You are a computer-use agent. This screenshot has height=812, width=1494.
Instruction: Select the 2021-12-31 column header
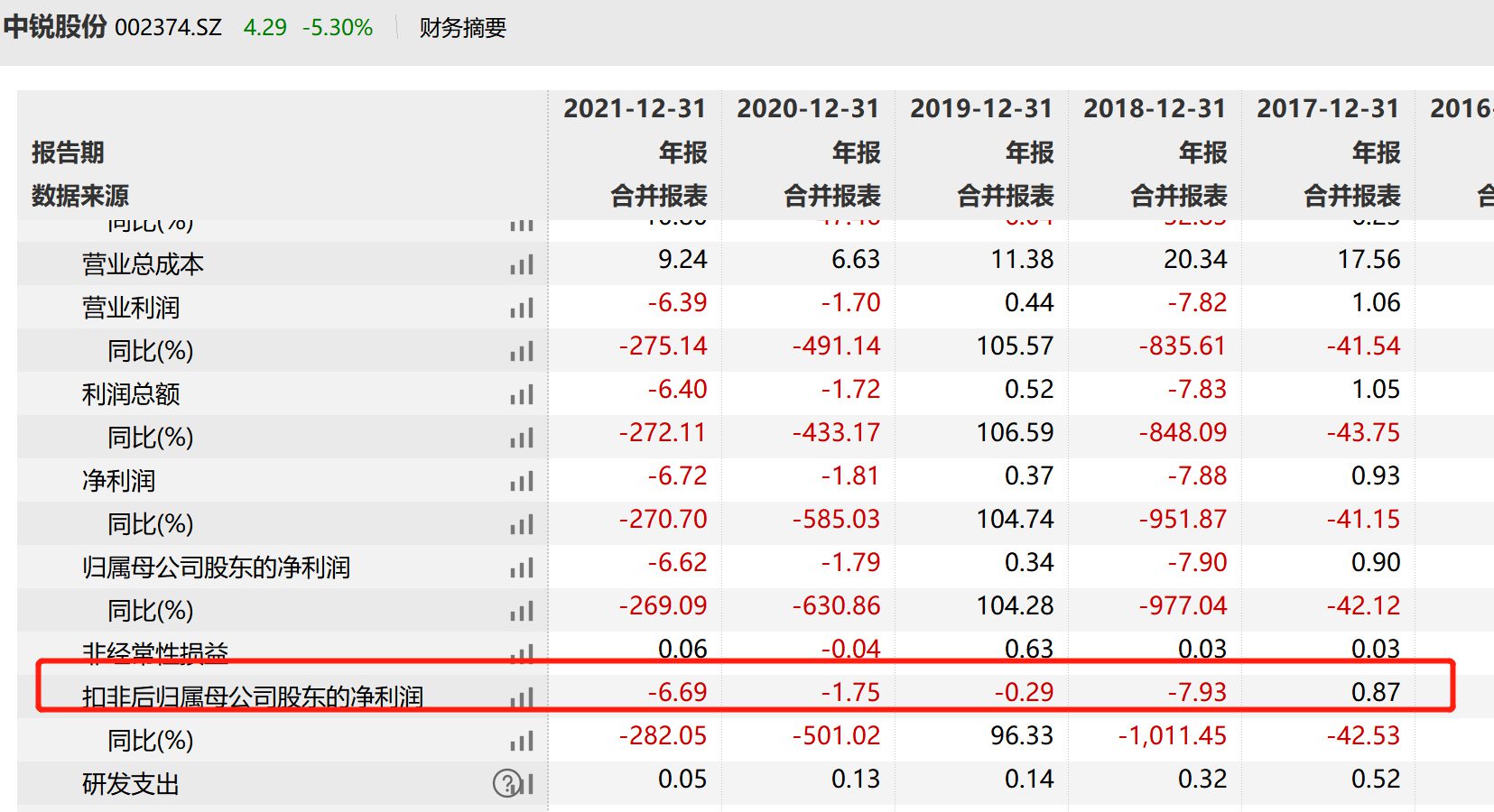[x=635, y=108]
